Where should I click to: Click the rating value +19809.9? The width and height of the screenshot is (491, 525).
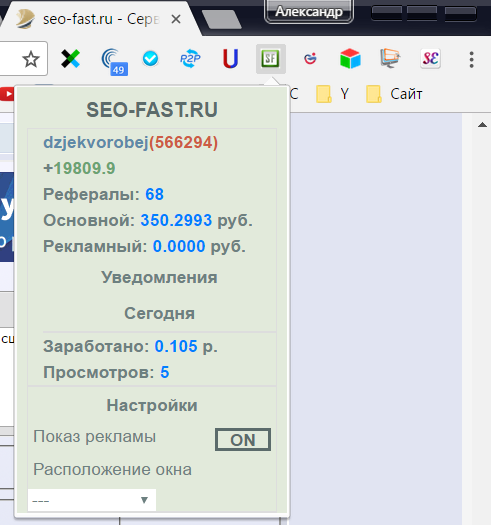[79, 168]
